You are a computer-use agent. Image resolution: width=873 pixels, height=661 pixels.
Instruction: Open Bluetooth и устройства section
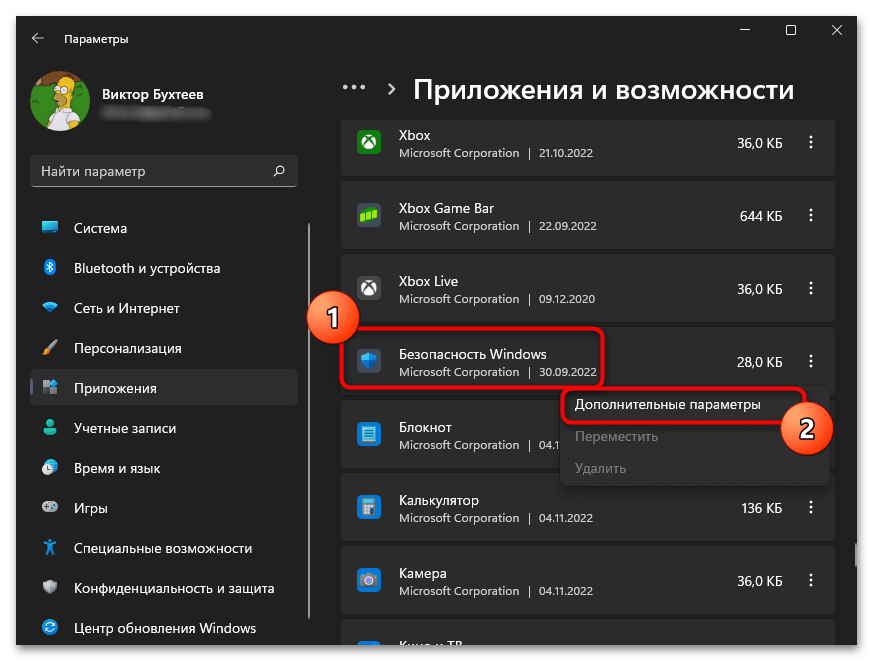point(164,268)
